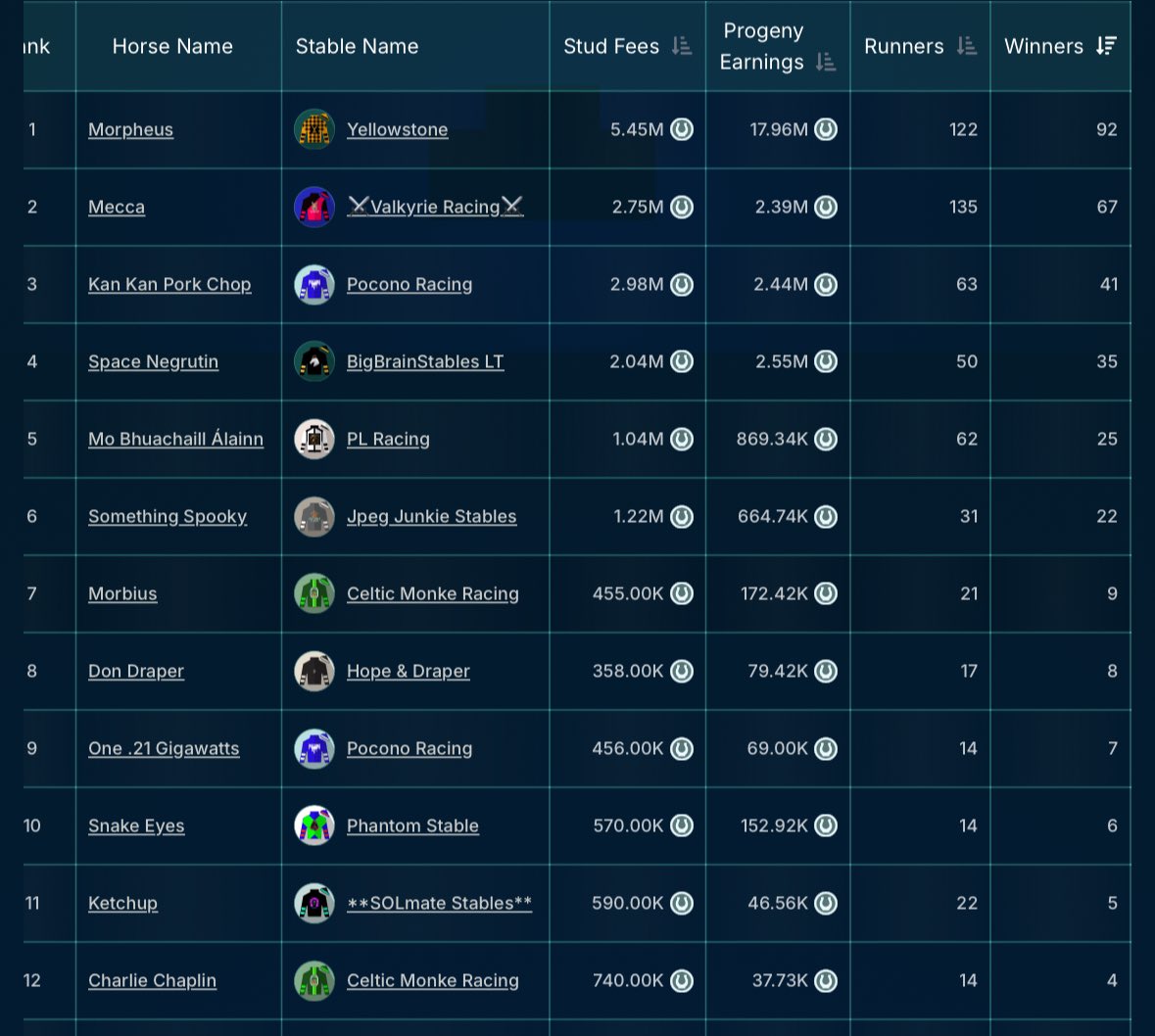Open Morpheus horse page
This screenshot has width=1155, height=1036.
(130, 129)
